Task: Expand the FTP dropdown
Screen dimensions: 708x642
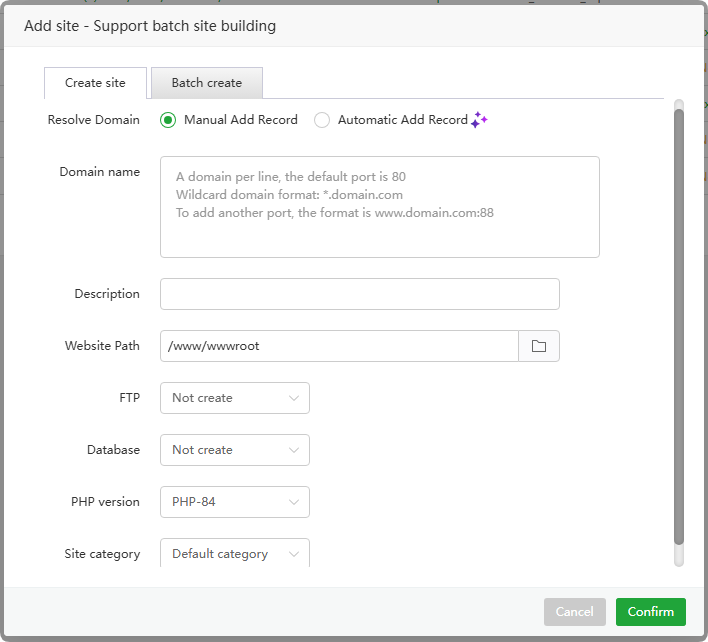Action: (235, 398)
